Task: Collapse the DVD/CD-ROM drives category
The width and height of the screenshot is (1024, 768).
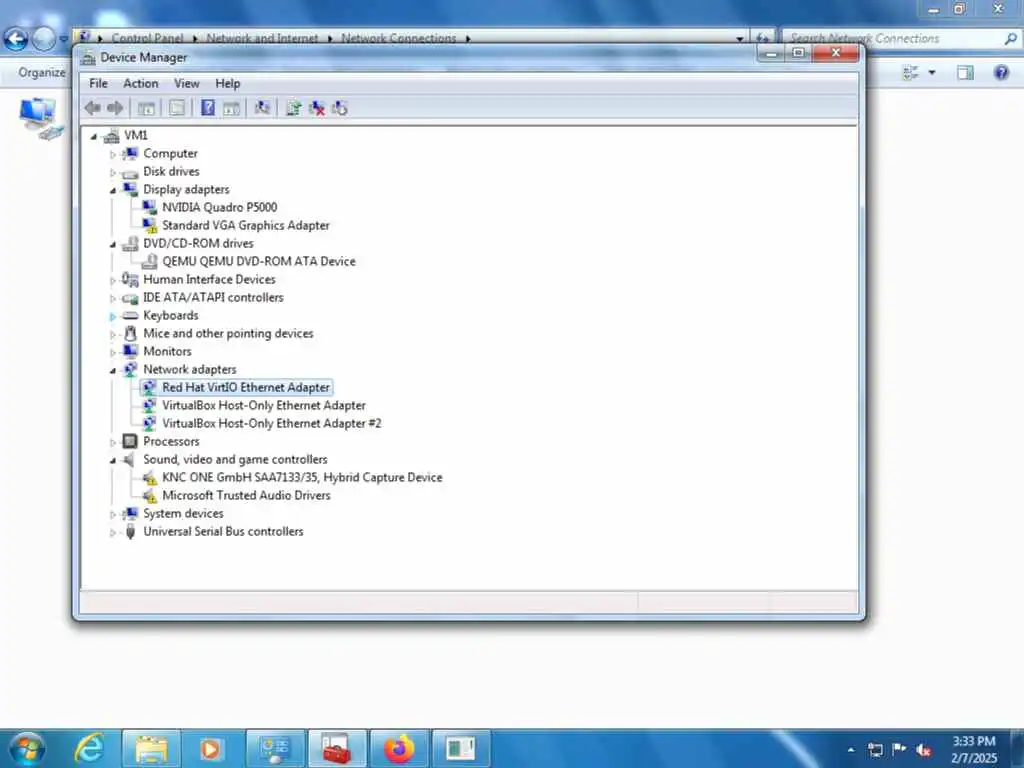Action: (112, 244)
